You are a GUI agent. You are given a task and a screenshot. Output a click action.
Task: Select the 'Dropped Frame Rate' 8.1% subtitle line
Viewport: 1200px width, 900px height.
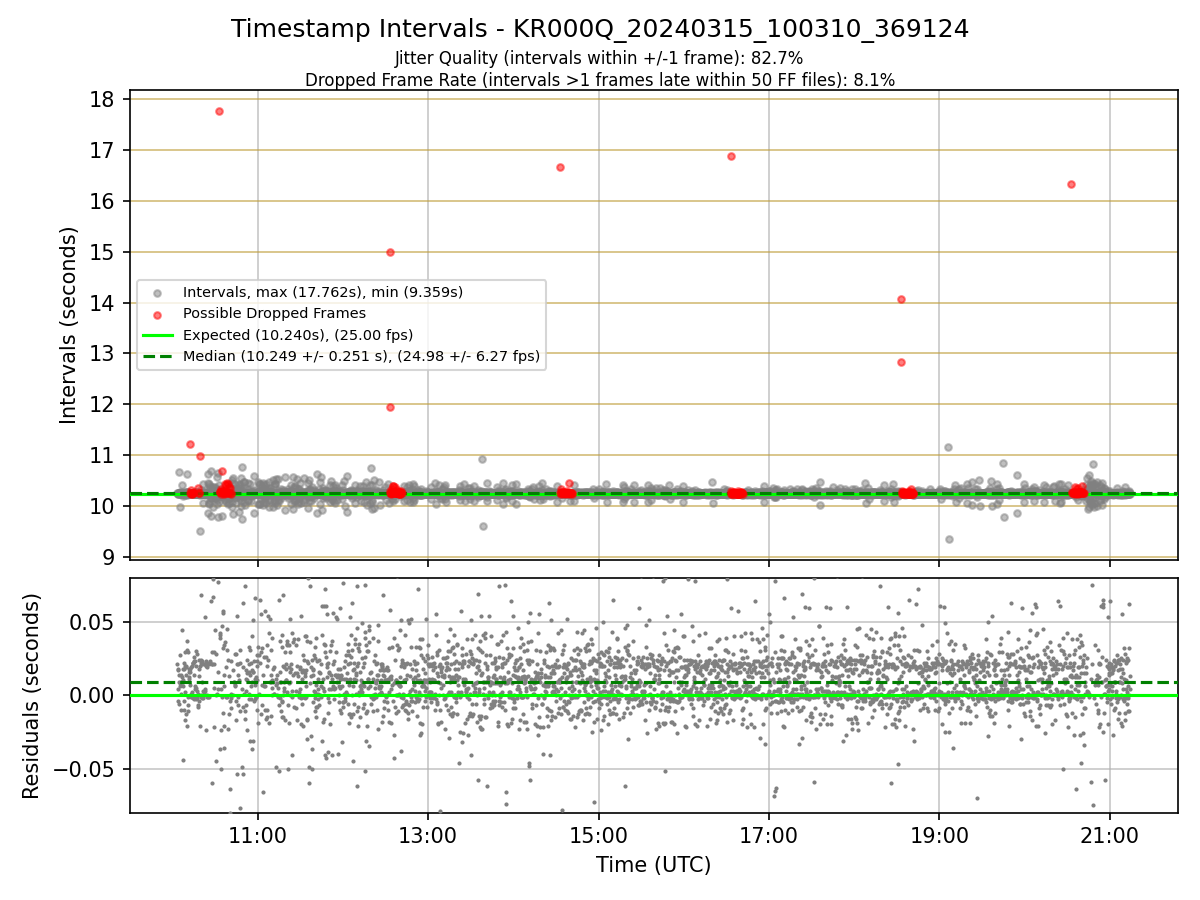[x=600, y=80]
